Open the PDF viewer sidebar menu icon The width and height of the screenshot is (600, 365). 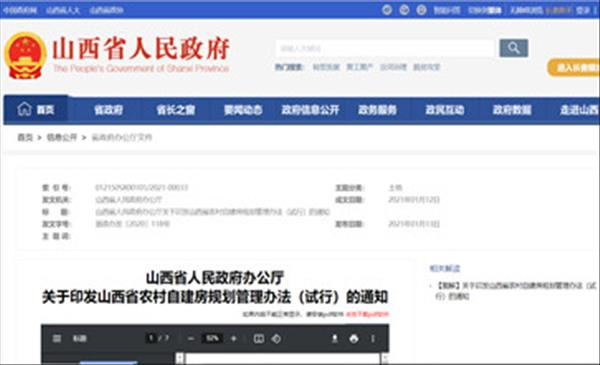pos(57,338)
